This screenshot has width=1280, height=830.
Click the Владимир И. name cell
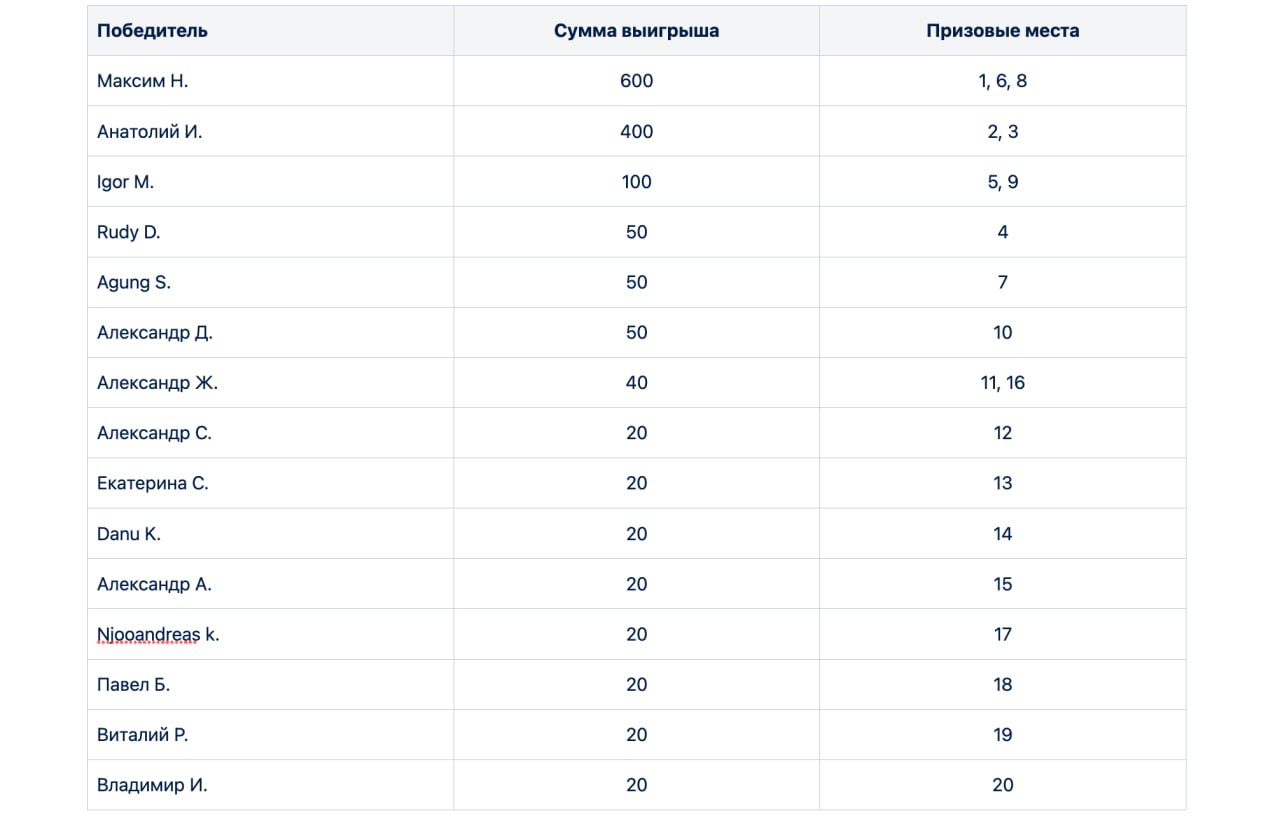click(270, 785)
